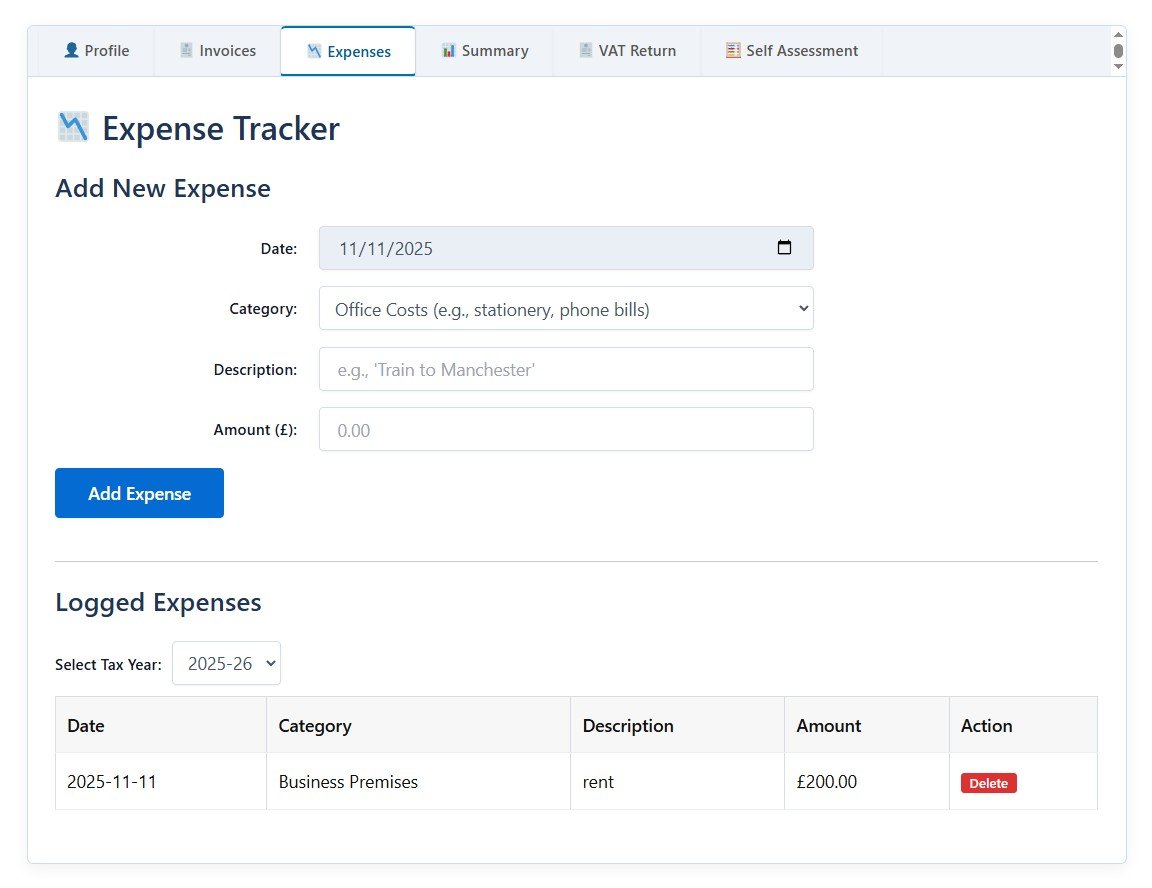The image size is (1152, 888).
Task: Choose 2025-26 in the tax year selector
Action: pyautogui.click(x=226, y=663)
